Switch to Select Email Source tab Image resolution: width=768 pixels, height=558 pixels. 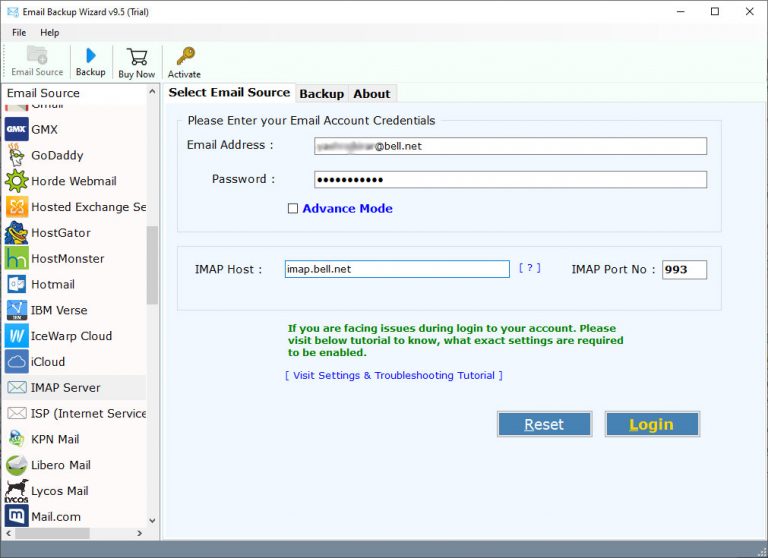[229, 93]
